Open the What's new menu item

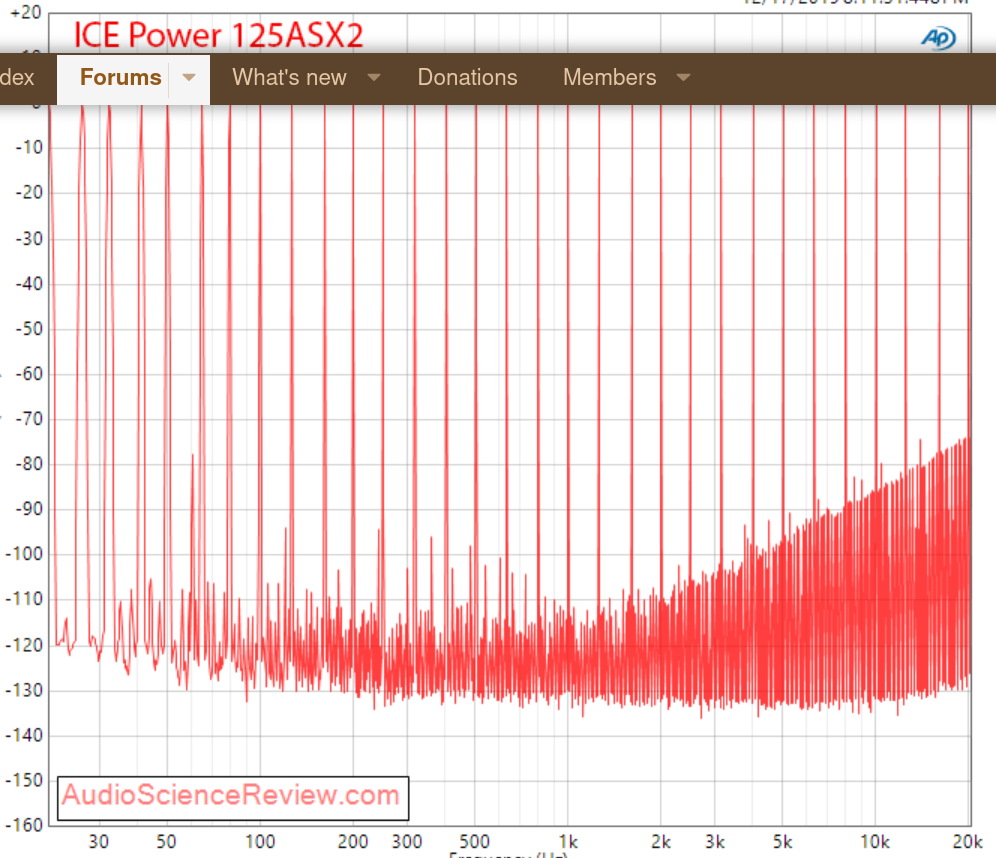pos(289,77)
